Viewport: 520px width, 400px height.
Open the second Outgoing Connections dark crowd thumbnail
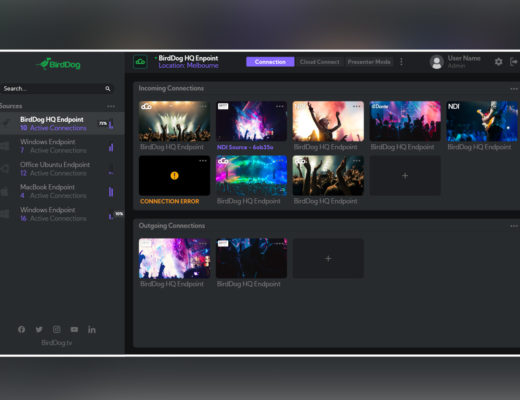click(x=251, y=258)
